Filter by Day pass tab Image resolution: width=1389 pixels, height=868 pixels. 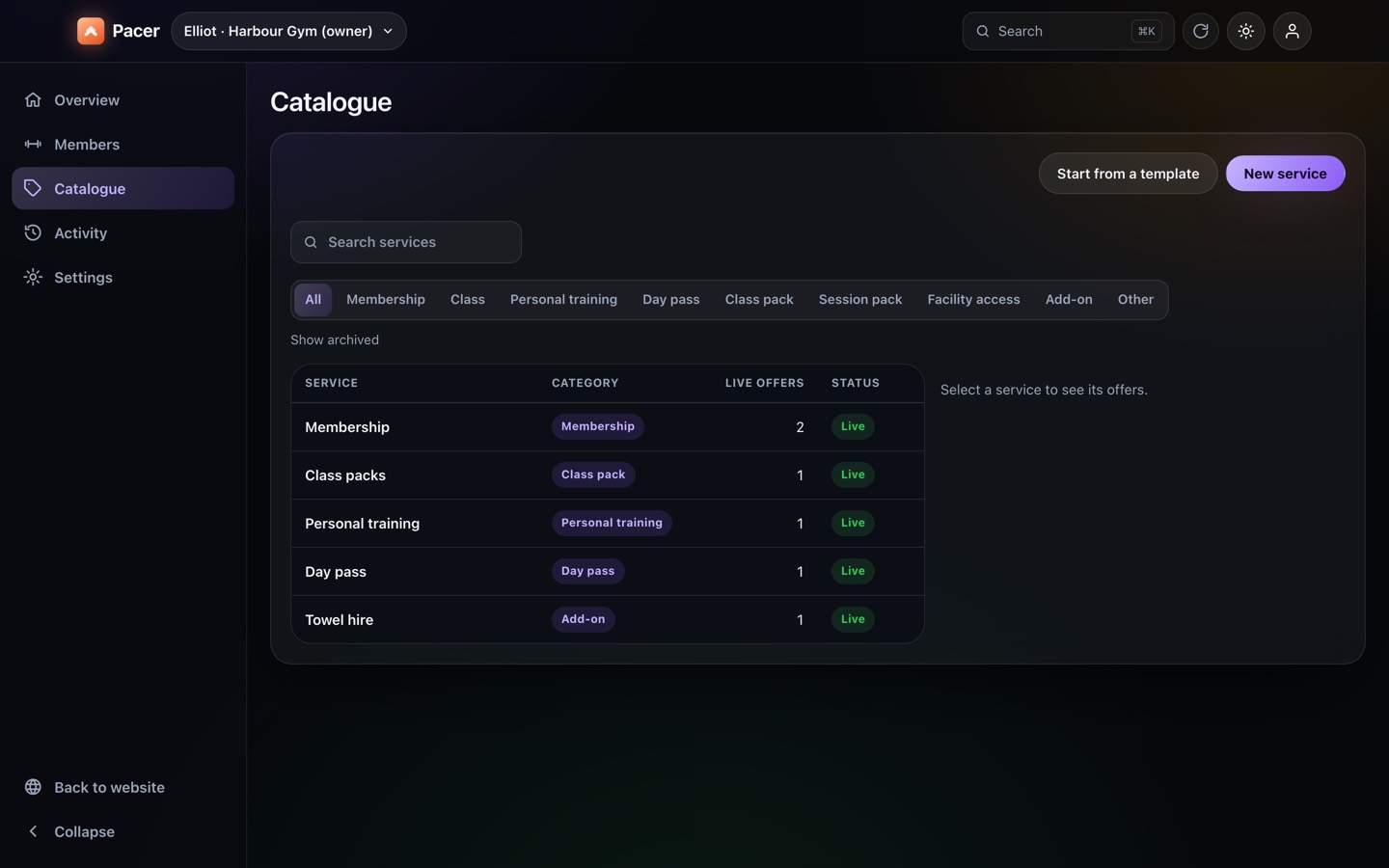pos(671,300)
